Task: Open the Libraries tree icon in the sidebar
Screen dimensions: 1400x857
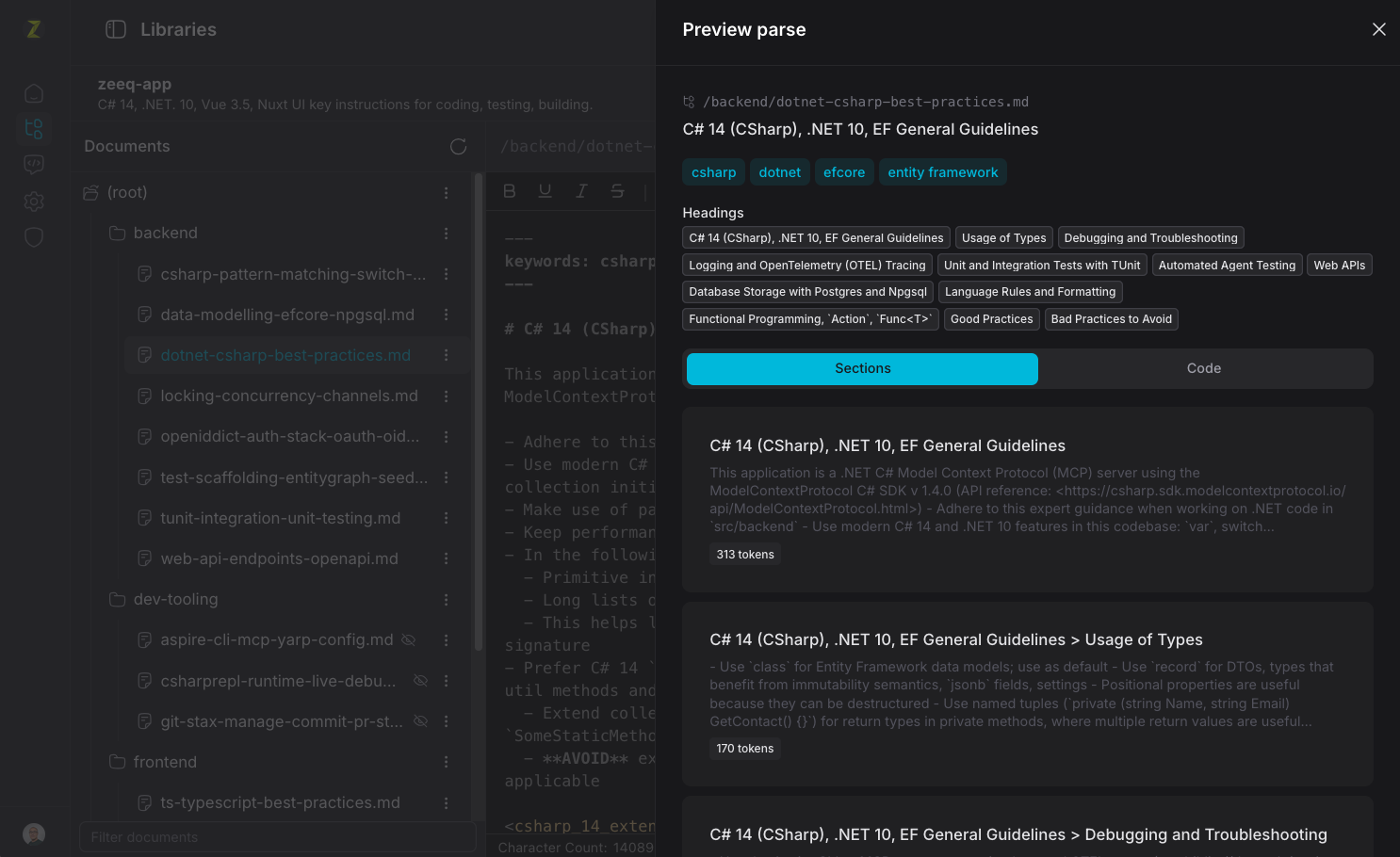Action: pos(34,129)
